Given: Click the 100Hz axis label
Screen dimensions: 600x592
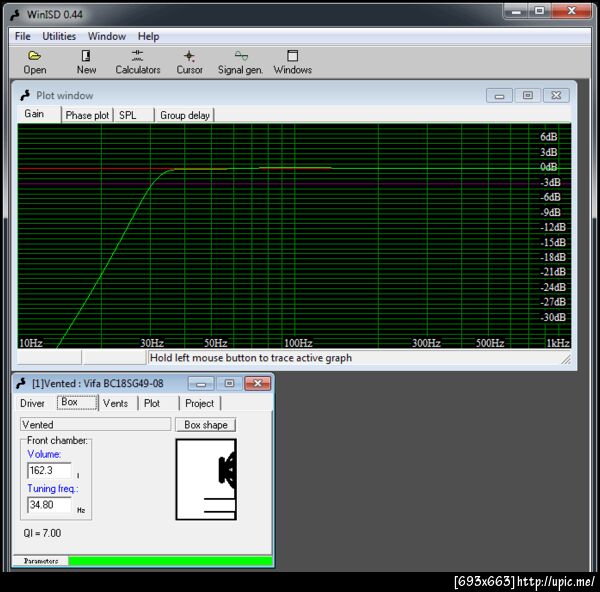Looking at the screenshot, I should tap(298, 343).
